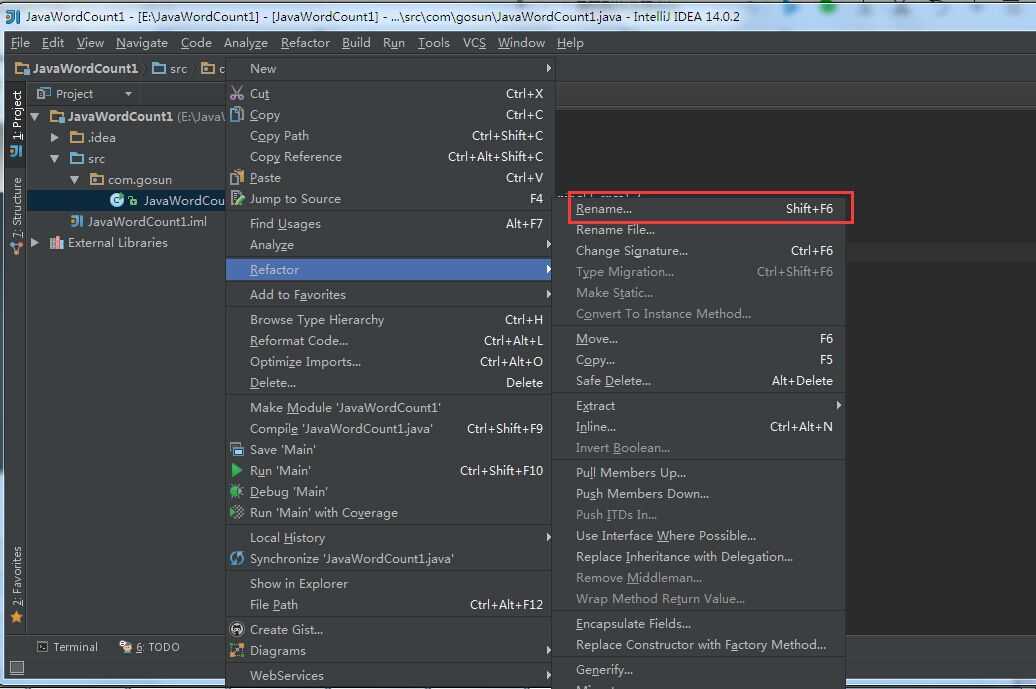Image resolution: width=1036 pixels, height=689 pixels.
Task: Expand the Local History submenu arrow
Action: [548, 537]
